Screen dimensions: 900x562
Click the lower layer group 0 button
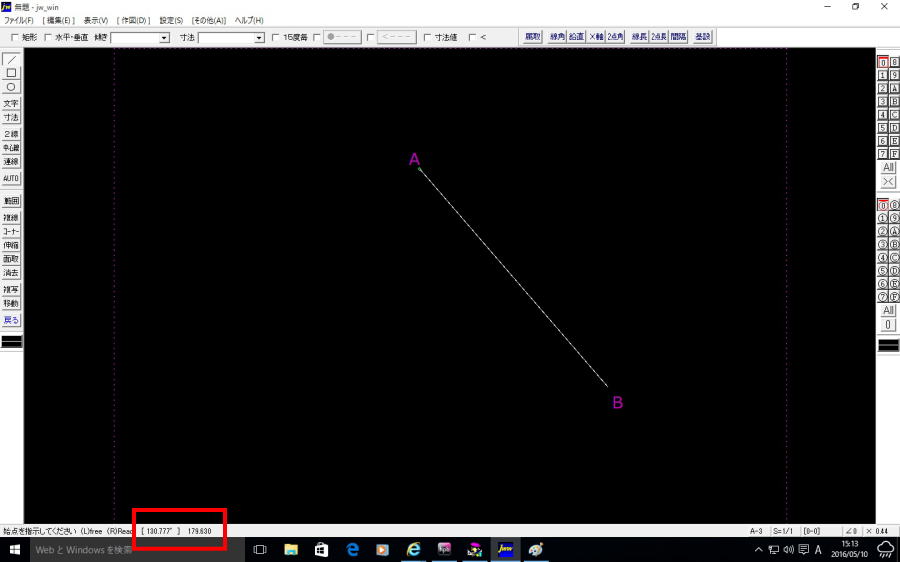pyautogui.click(x=889, y=325)
